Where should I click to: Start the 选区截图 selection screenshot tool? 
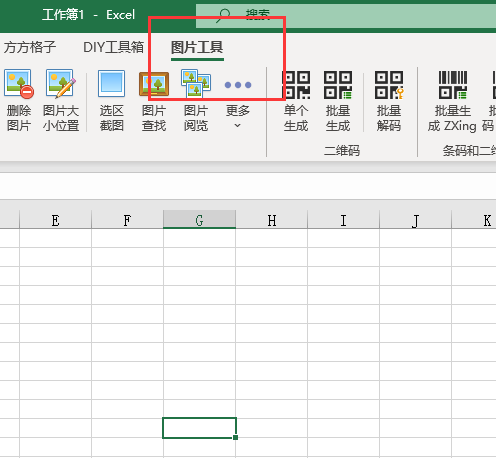tap(112, 100)
